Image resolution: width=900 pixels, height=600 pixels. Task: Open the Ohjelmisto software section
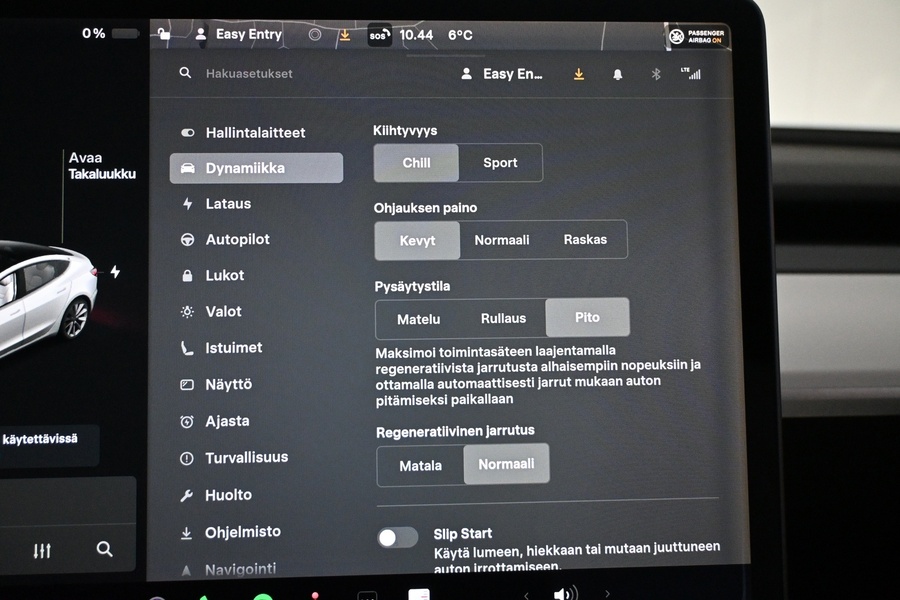[242, 532]
